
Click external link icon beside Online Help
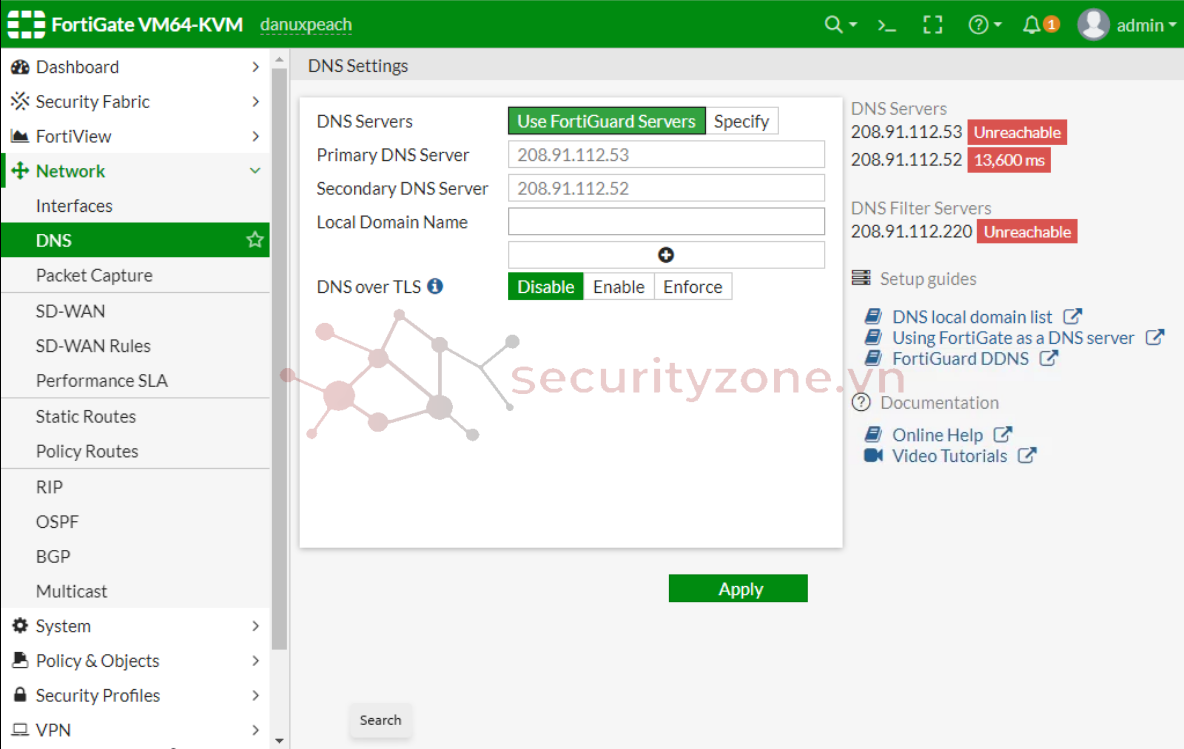click(1002, 435)
